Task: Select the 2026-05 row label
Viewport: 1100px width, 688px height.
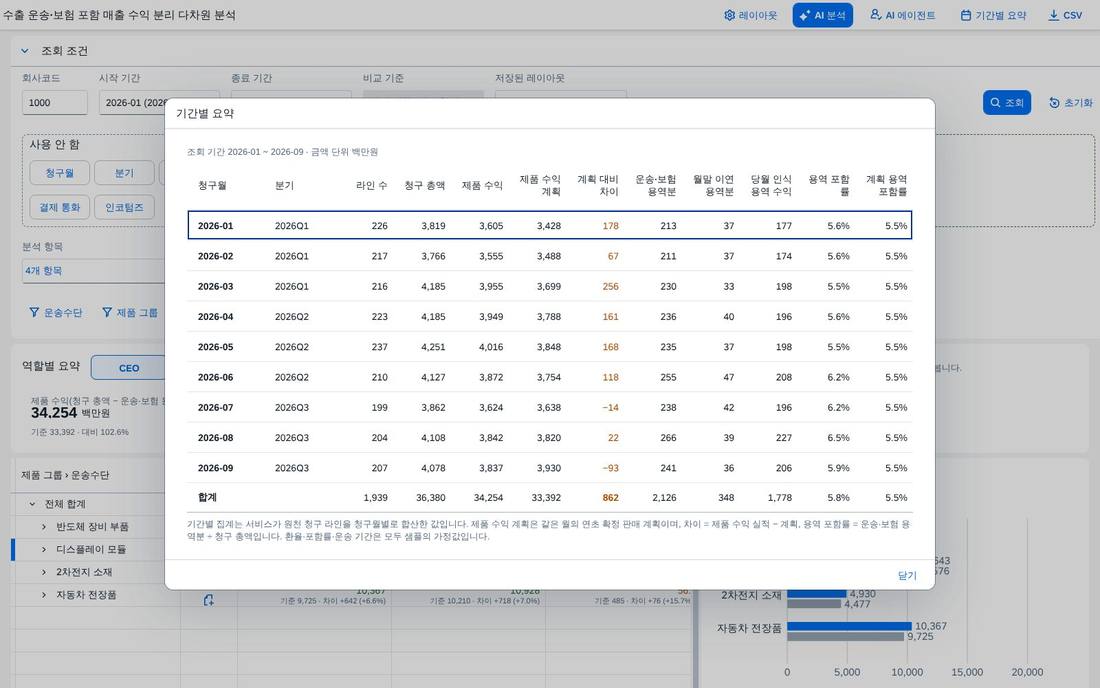Action: [215, 347]
